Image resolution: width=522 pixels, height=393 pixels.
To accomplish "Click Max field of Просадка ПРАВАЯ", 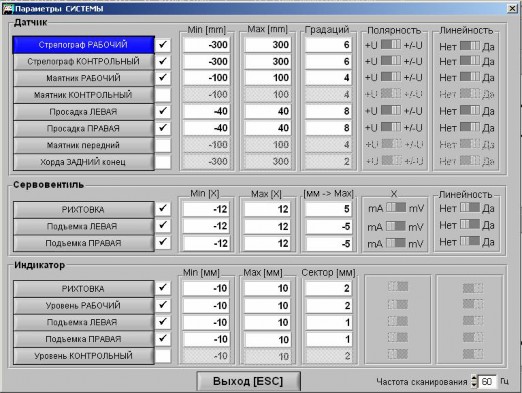I will click(x=267, y=128).
